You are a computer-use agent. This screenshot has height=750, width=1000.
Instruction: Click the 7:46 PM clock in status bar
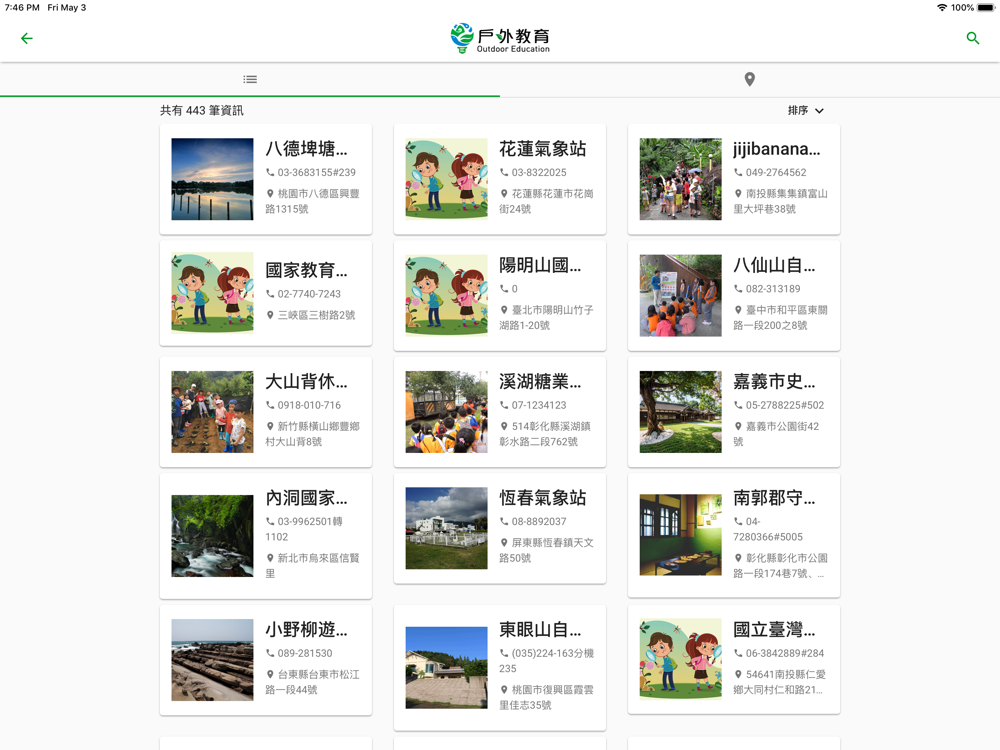point(22,8)
